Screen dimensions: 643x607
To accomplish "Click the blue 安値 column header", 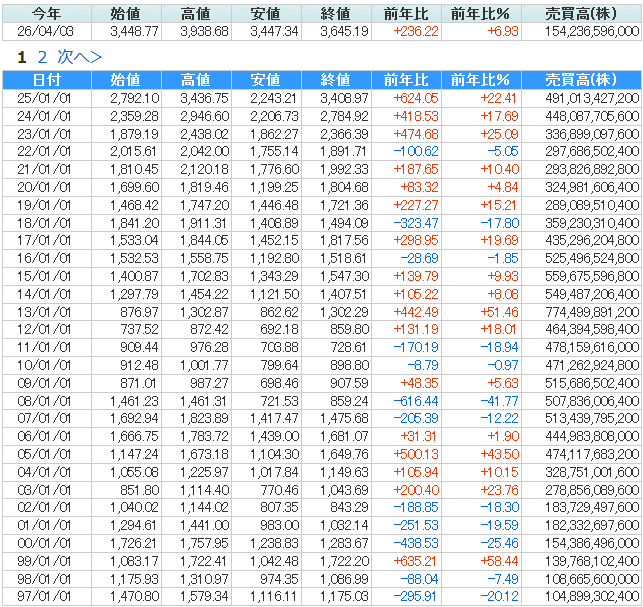I will click(266, 80).
